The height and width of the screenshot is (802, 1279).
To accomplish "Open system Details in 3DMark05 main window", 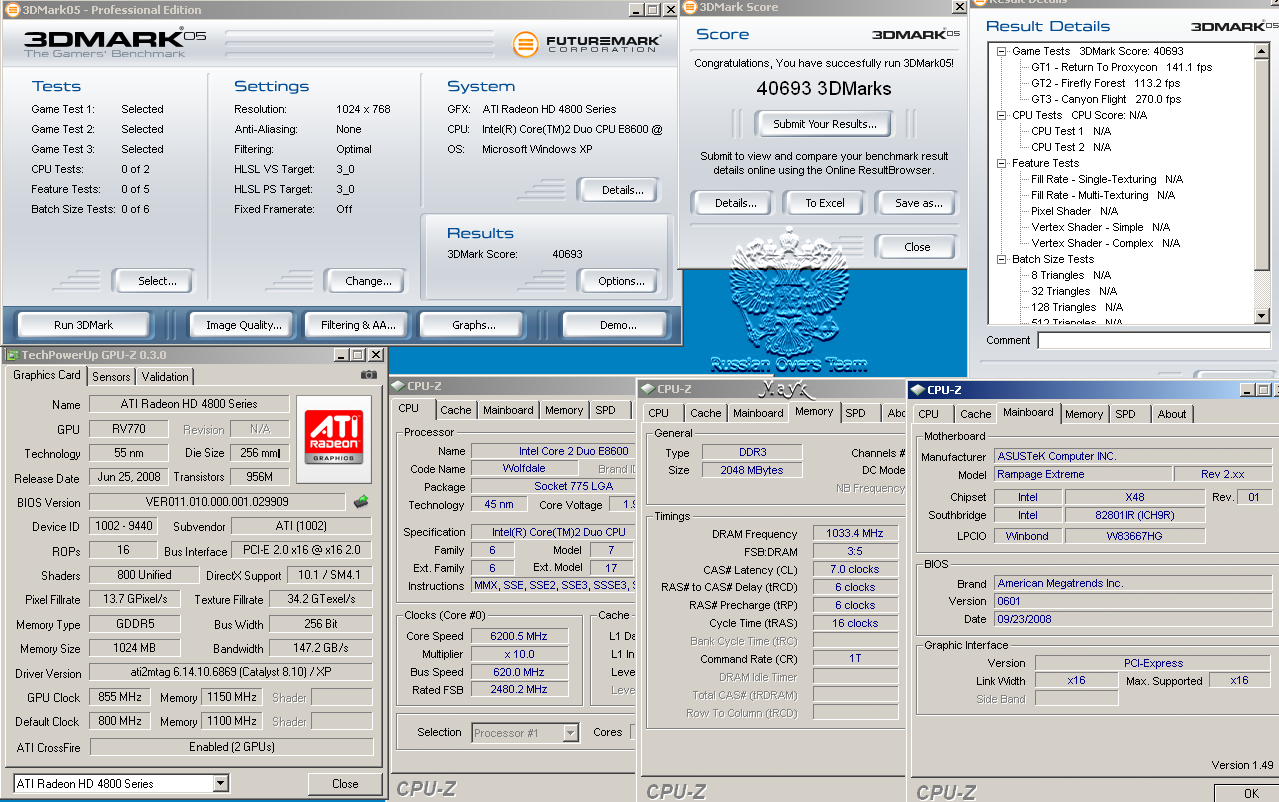I will 618,190.
